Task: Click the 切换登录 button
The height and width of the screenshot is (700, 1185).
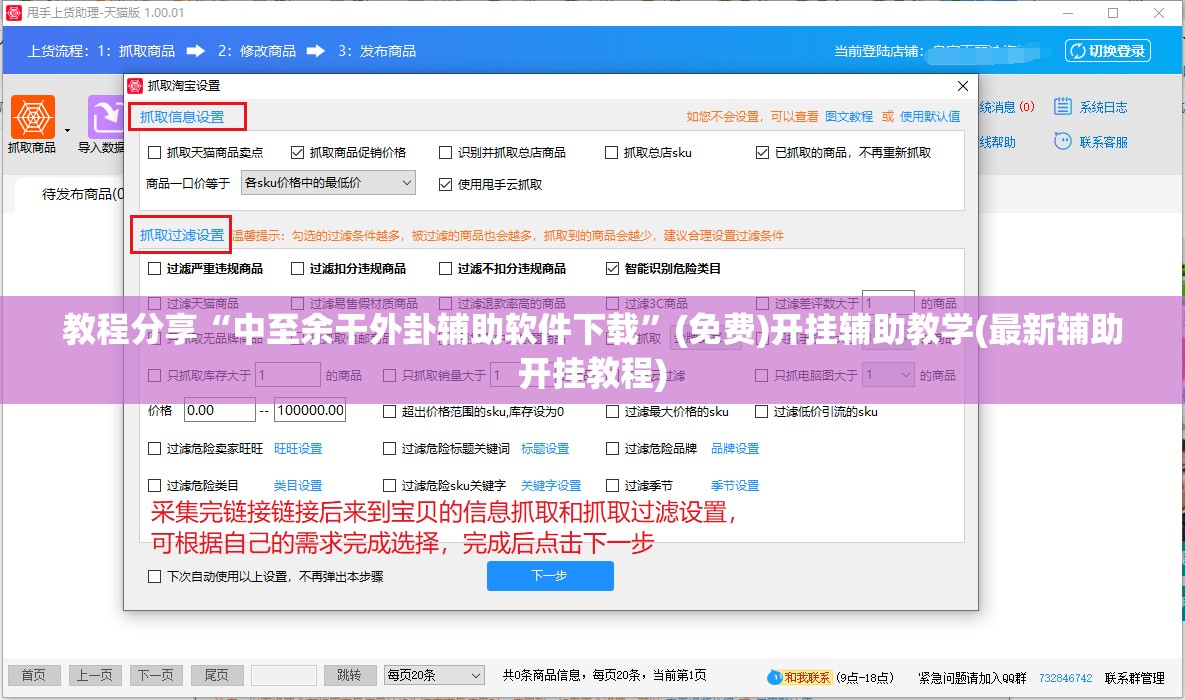Action: pos(1108,51)
